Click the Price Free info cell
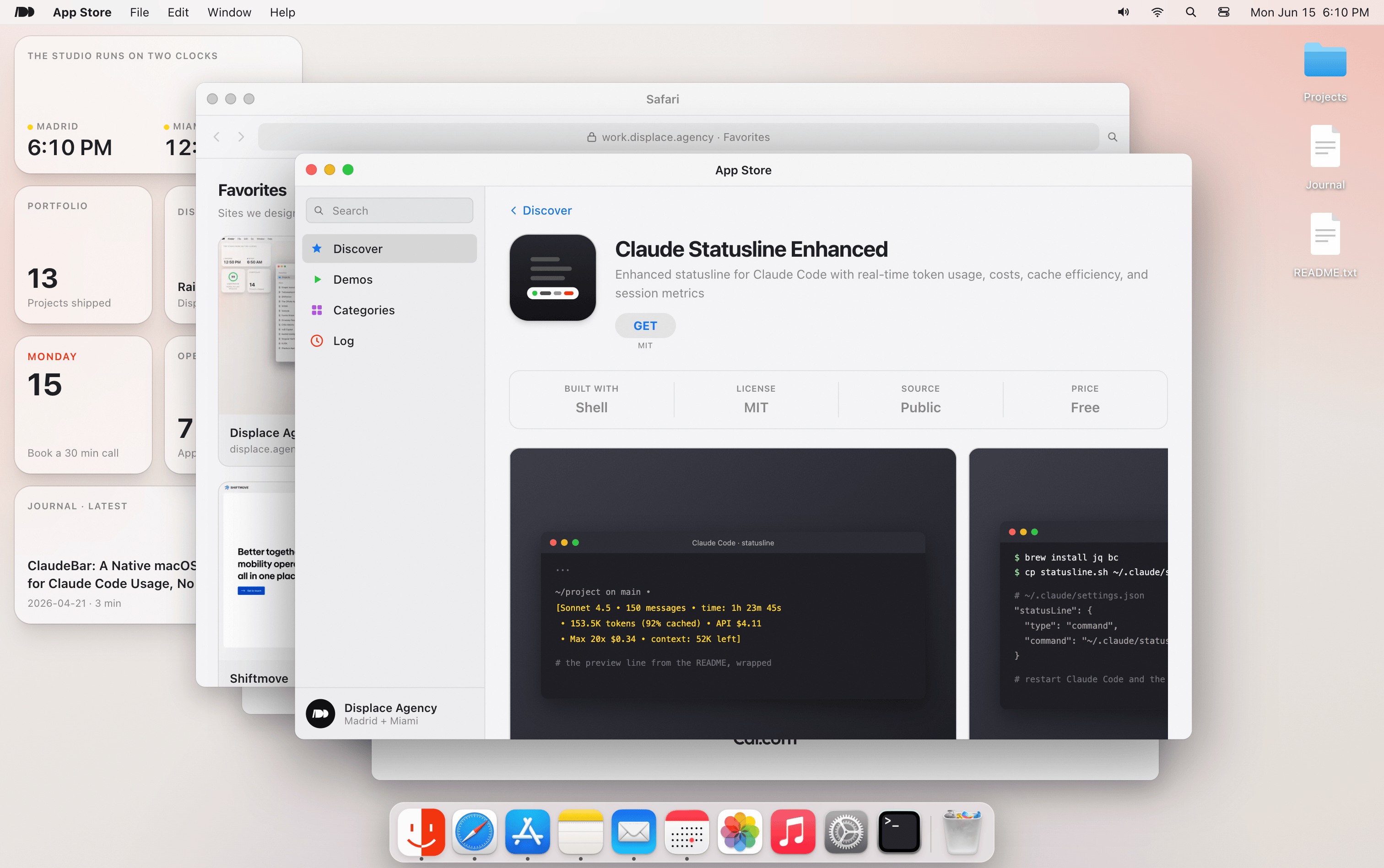 tap(1085, 399)
